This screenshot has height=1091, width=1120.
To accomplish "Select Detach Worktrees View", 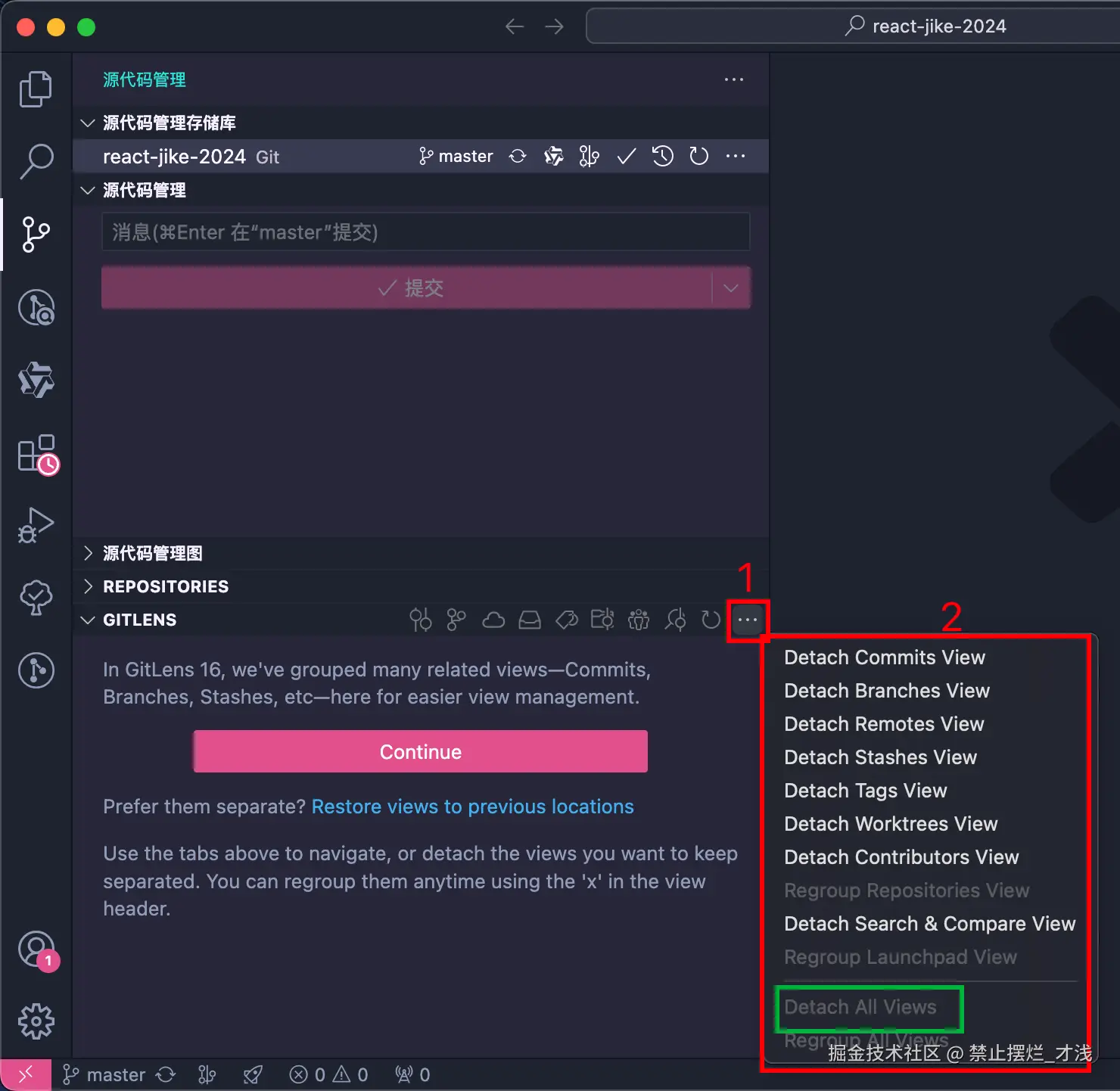I will tap(891, 824).
